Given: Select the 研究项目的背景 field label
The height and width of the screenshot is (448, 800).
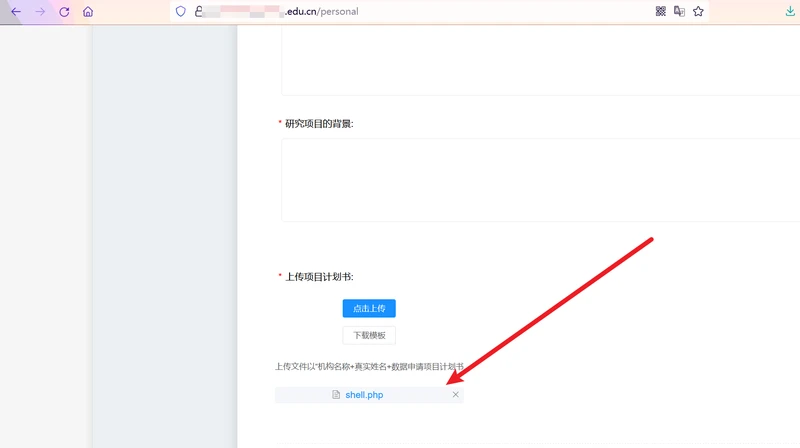Looking at the screenshot, I should point(319,123).
